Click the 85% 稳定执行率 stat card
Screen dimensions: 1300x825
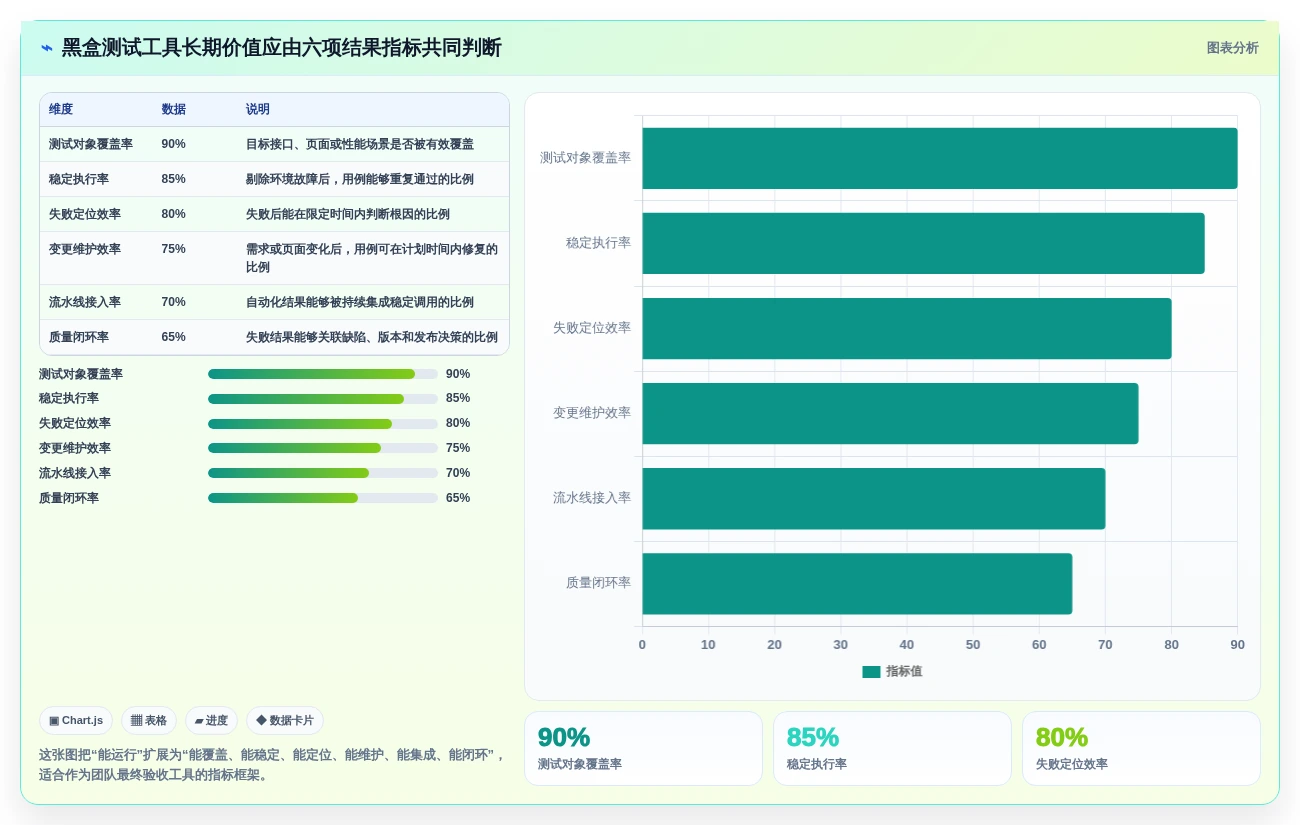click(x=892, y=748)
